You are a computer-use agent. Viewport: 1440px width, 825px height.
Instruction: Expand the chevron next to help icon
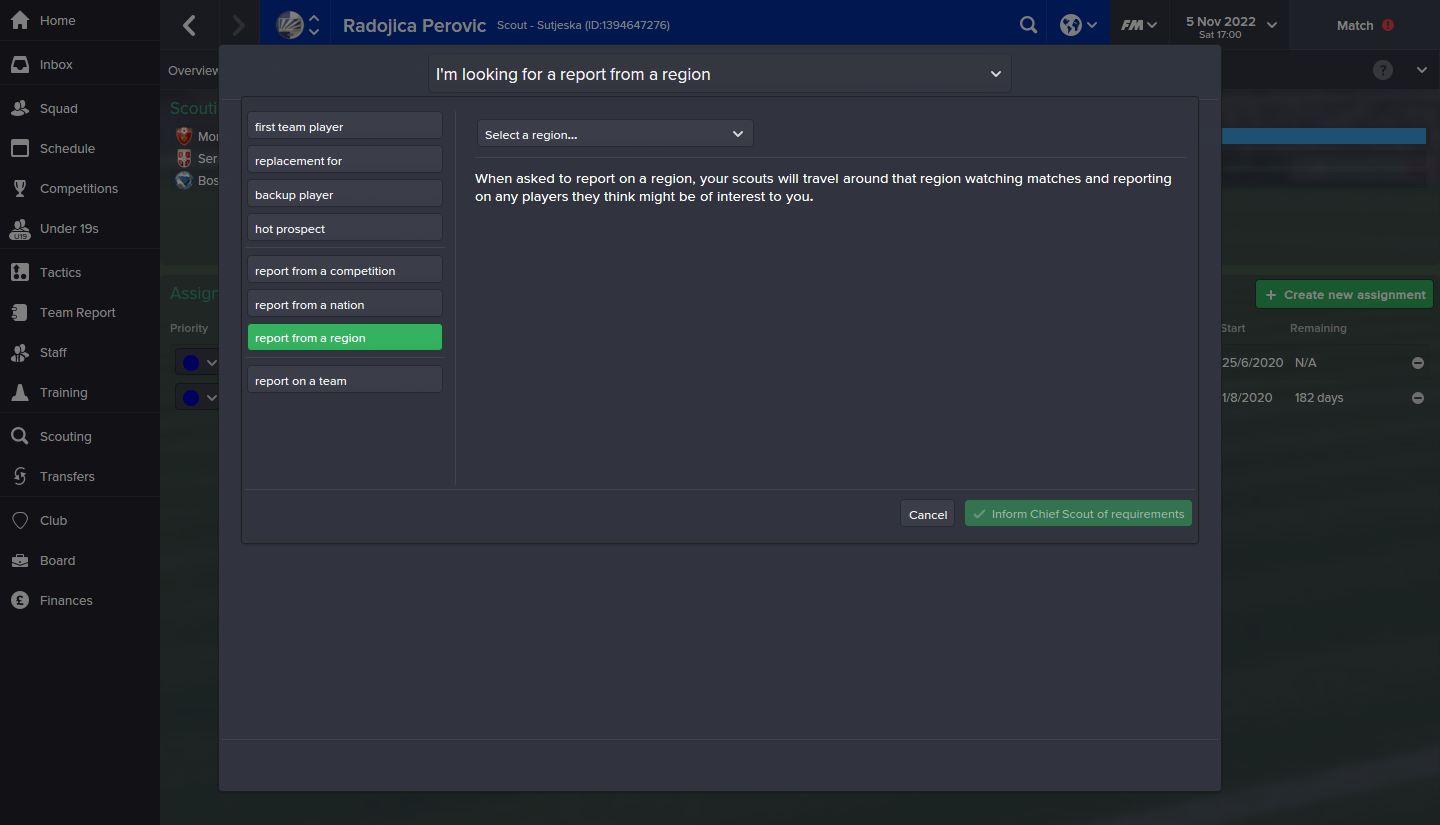pos(1422,70)
